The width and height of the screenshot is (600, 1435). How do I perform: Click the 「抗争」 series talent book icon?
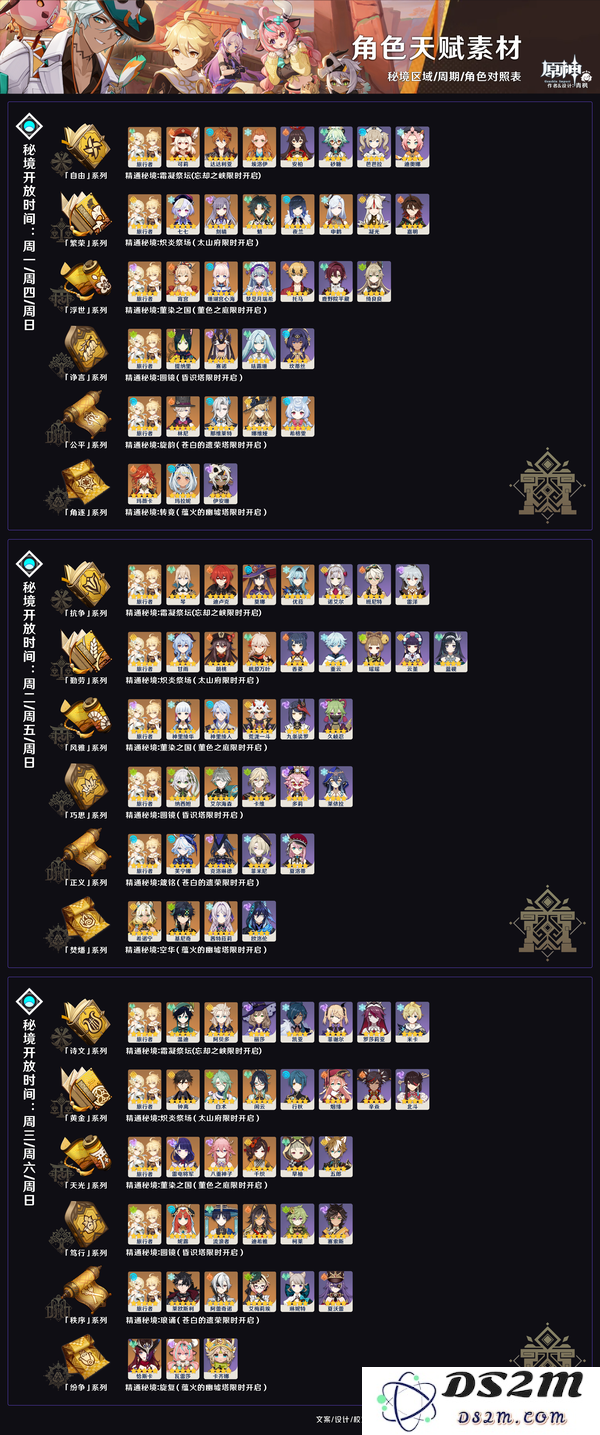[x=86, y=584]
